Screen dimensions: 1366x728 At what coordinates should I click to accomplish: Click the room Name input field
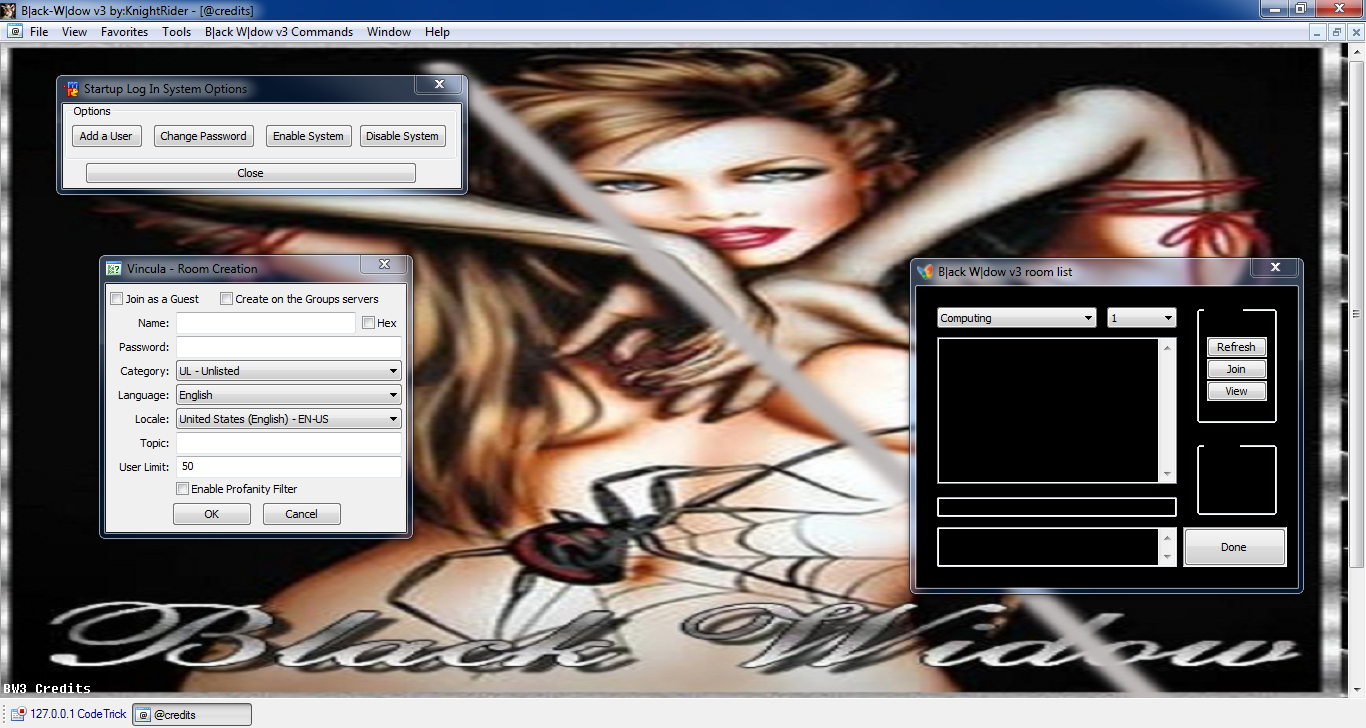coord(266,323)
